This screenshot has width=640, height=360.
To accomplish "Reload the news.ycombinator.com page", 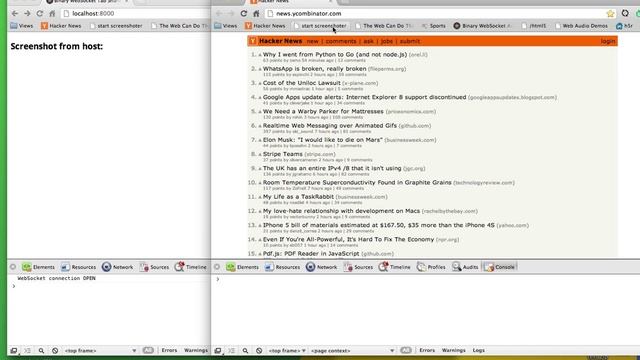I will click(244, 13).
